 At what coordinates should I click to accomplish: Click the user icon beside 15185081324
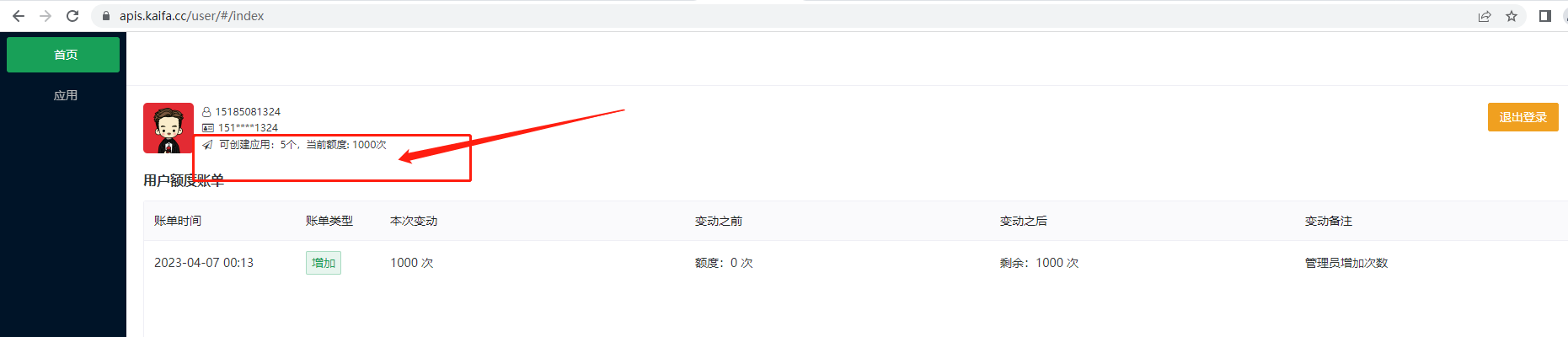(206, 111)
